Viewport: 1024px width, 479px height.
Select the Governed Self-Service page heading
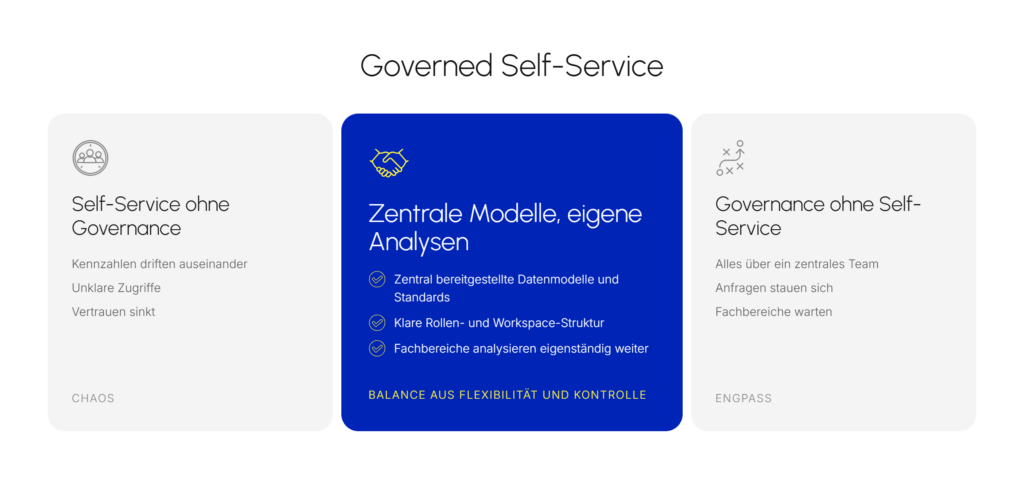pyautogui.click(x=511, y=66)
